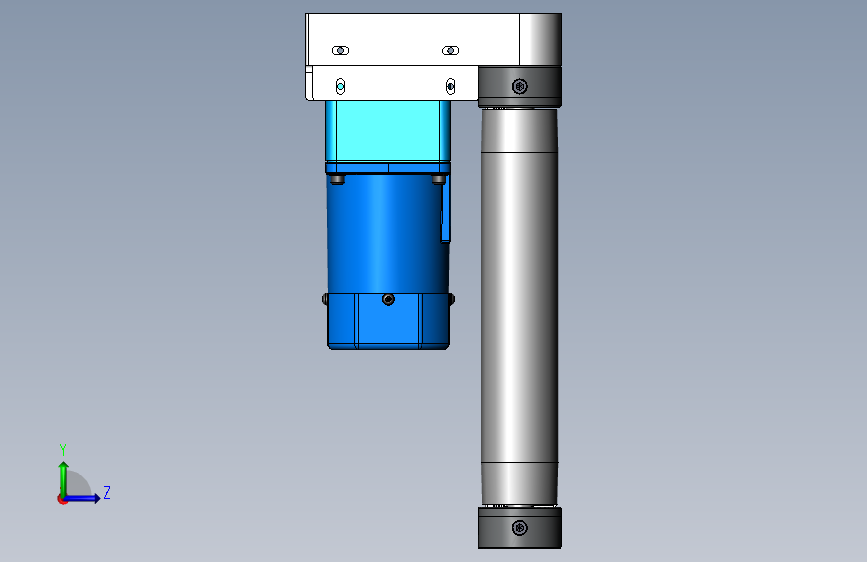The image size is (867, 562).
Task: Select the large white upper bracket plate
Action: pos(412,39)
